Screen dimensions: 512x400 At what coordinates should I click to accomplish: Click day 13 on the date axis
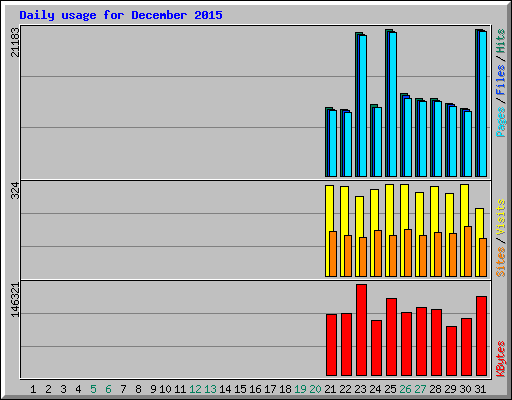tap(210, 389)
